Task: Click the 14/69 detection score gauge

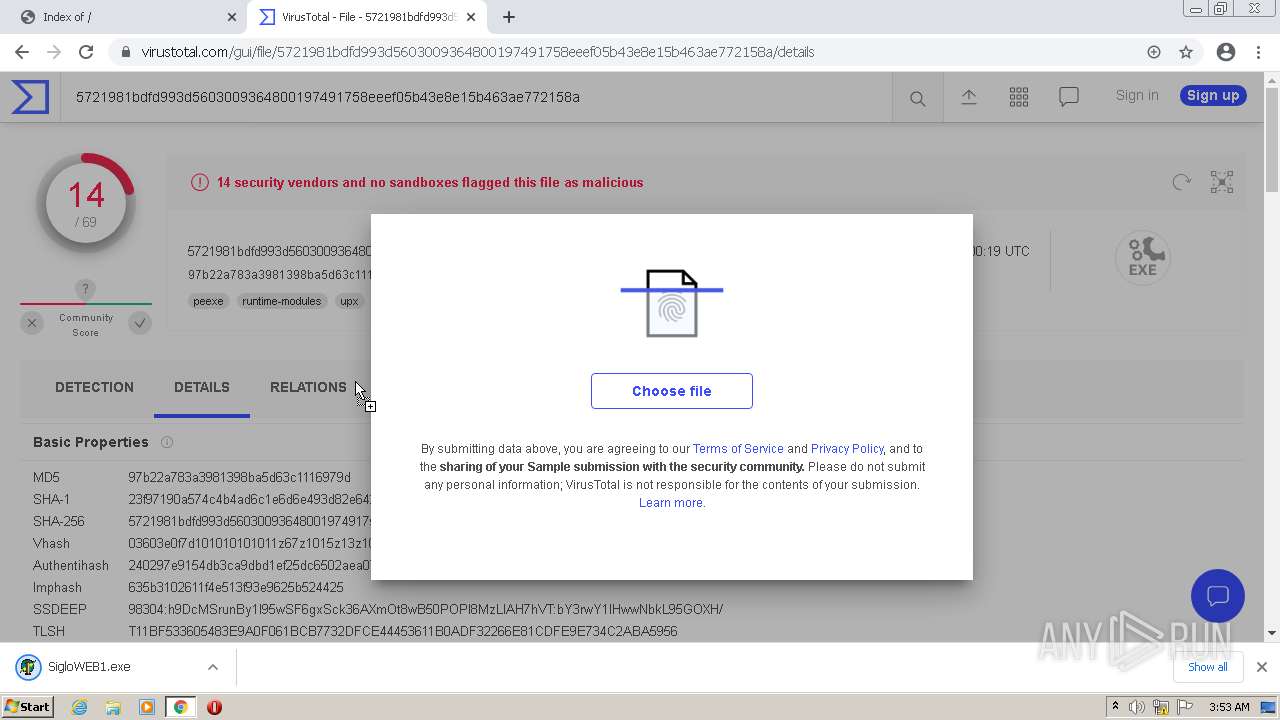Action: (86, 203)
